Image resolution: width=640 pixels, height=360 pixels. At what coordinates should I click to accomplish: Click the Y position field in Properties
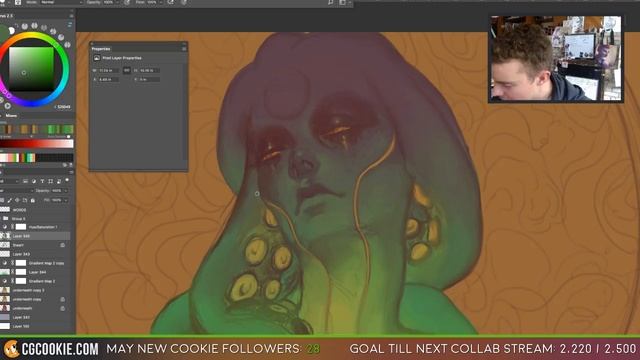[x=149, y=80]
